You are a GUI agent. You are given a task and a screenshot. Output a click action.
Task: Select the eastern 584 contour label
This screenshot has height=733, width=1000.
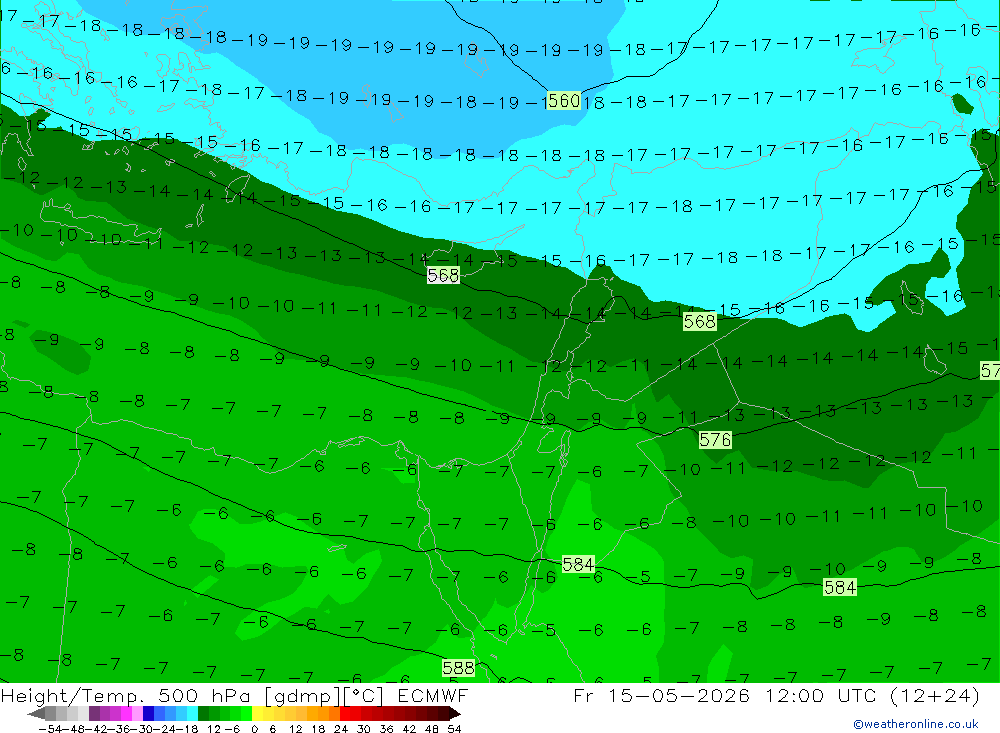[x=840, y=588]
